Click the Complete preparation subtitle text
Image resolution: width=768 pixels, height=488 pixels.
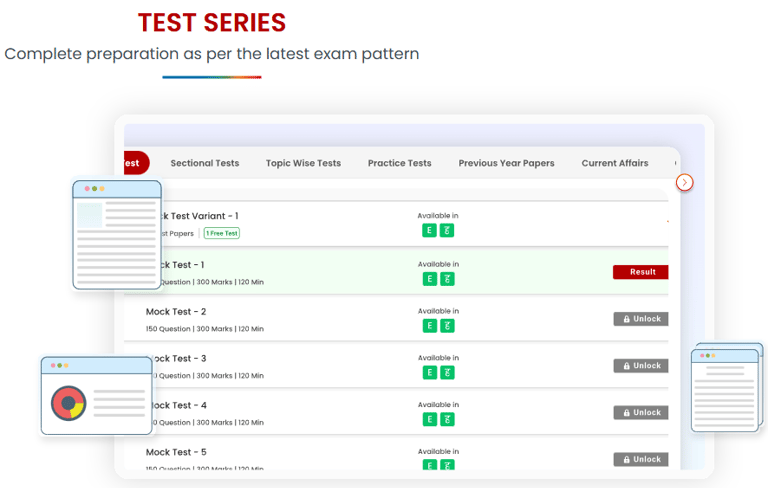tap(212, 54)
